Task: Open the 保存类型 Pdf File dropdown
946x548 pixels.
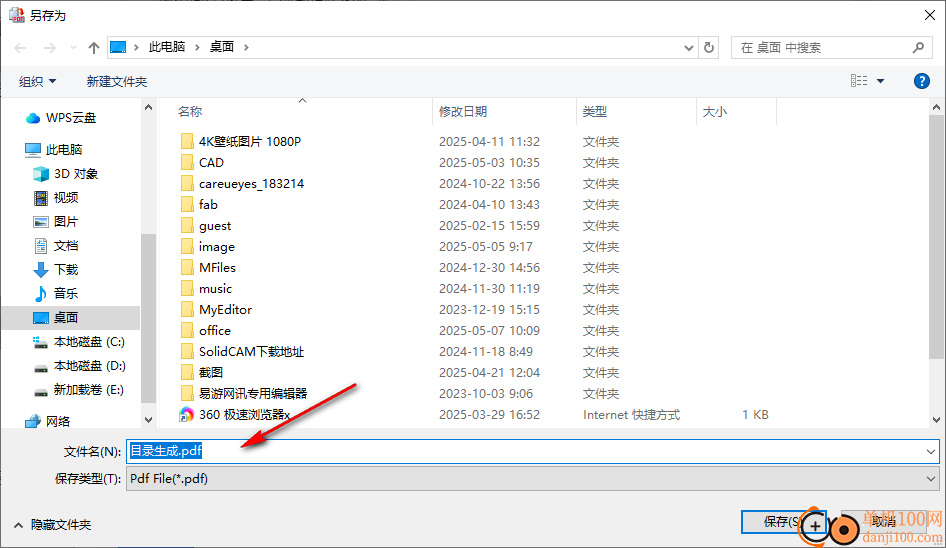Action: click(x=532, y=479)
